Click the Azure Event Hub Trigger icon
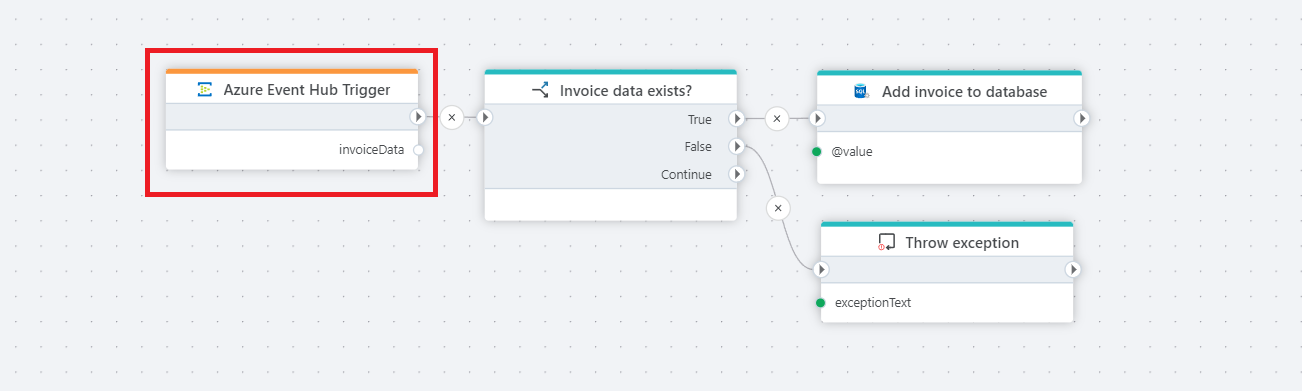The height and width of the screenshot is (391, 1302). pyautogui.click(x=205, y=90)
